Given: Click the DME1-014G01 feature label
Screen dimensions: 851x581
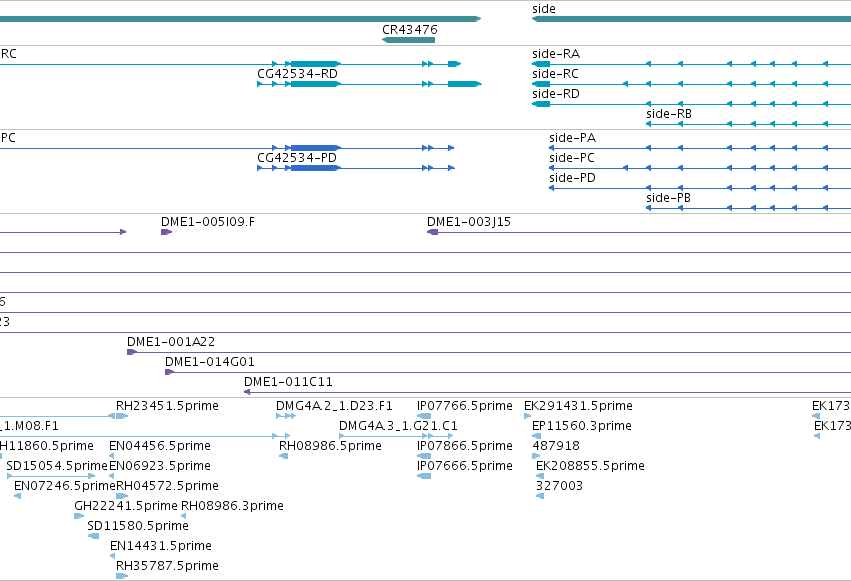Looking at the screenshot, I should point(209,362).
